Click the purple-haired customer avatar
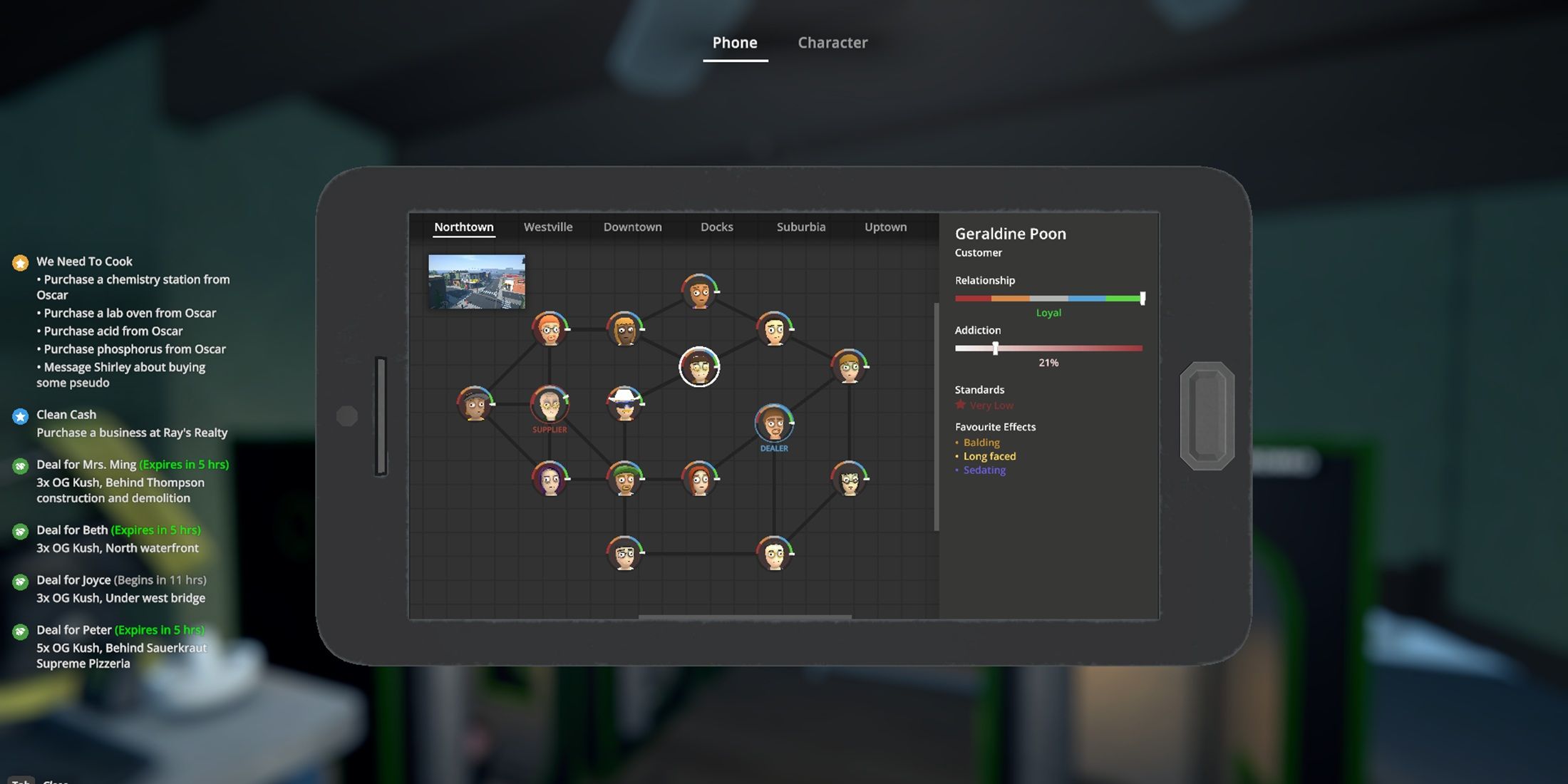1568x784 pixels. [550, 479]
